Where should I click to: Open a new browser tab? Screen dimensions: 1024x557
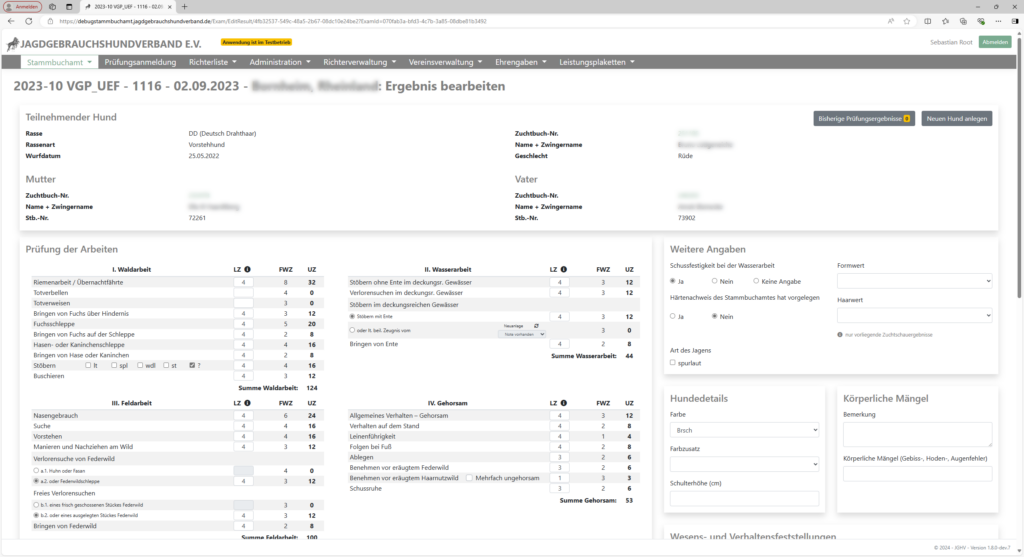pyautogui.click(x=184, y=7)
